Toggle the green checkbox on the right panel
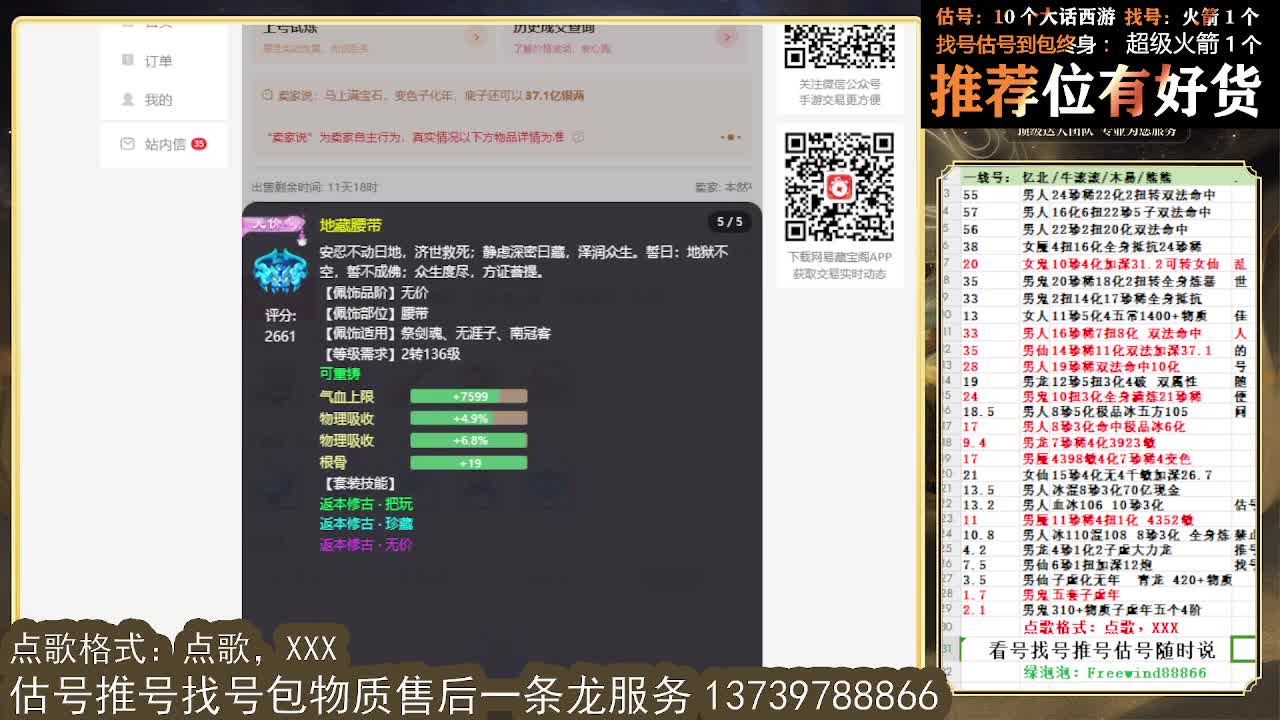 [1244, 648]
